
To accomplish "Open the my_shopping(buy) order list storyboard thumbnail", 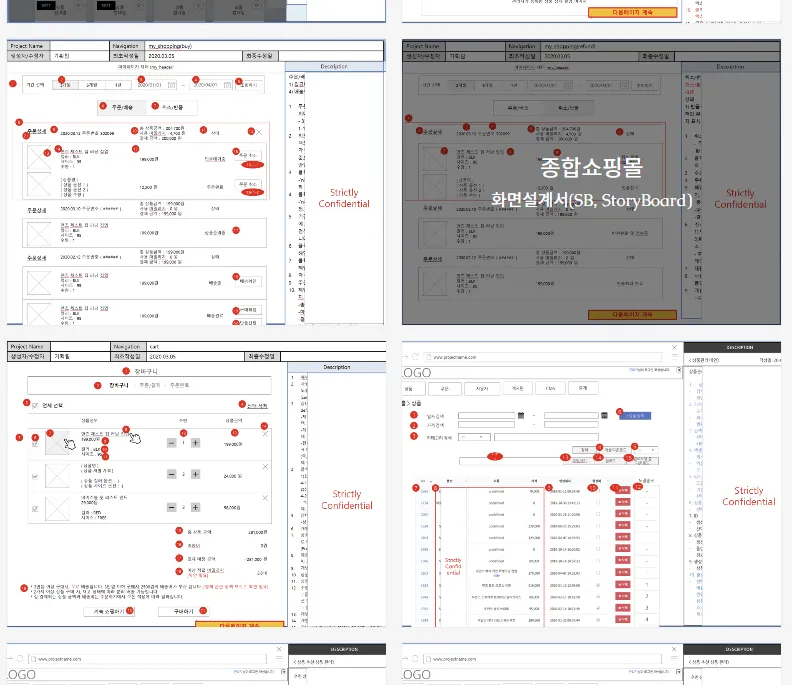I will (196, 182).
